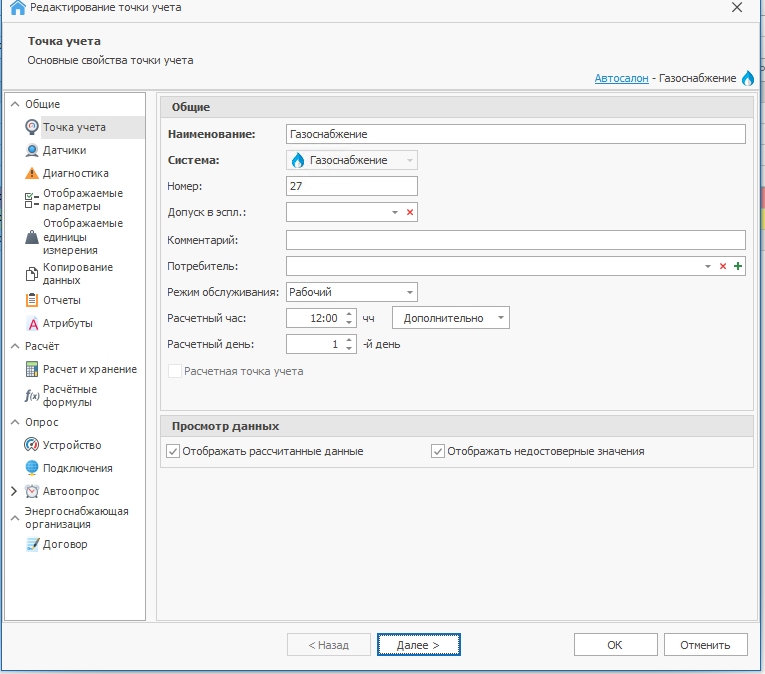Screen dimensions: 765x674
Task: Click the Расчет и хранение calculator icon
Action: pyautogui.click(x=32, y=369)
